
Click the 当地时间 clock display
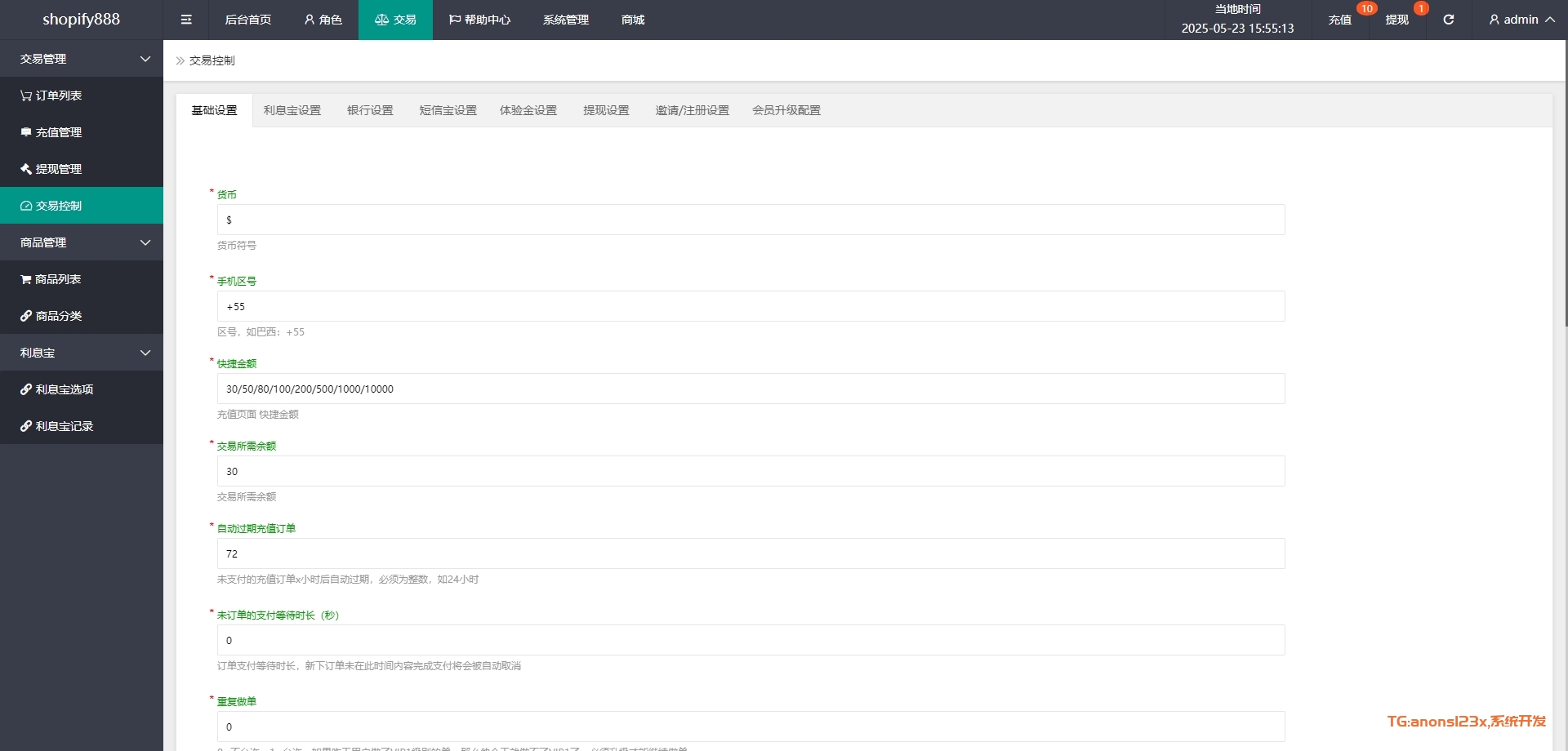(1237, 20)
